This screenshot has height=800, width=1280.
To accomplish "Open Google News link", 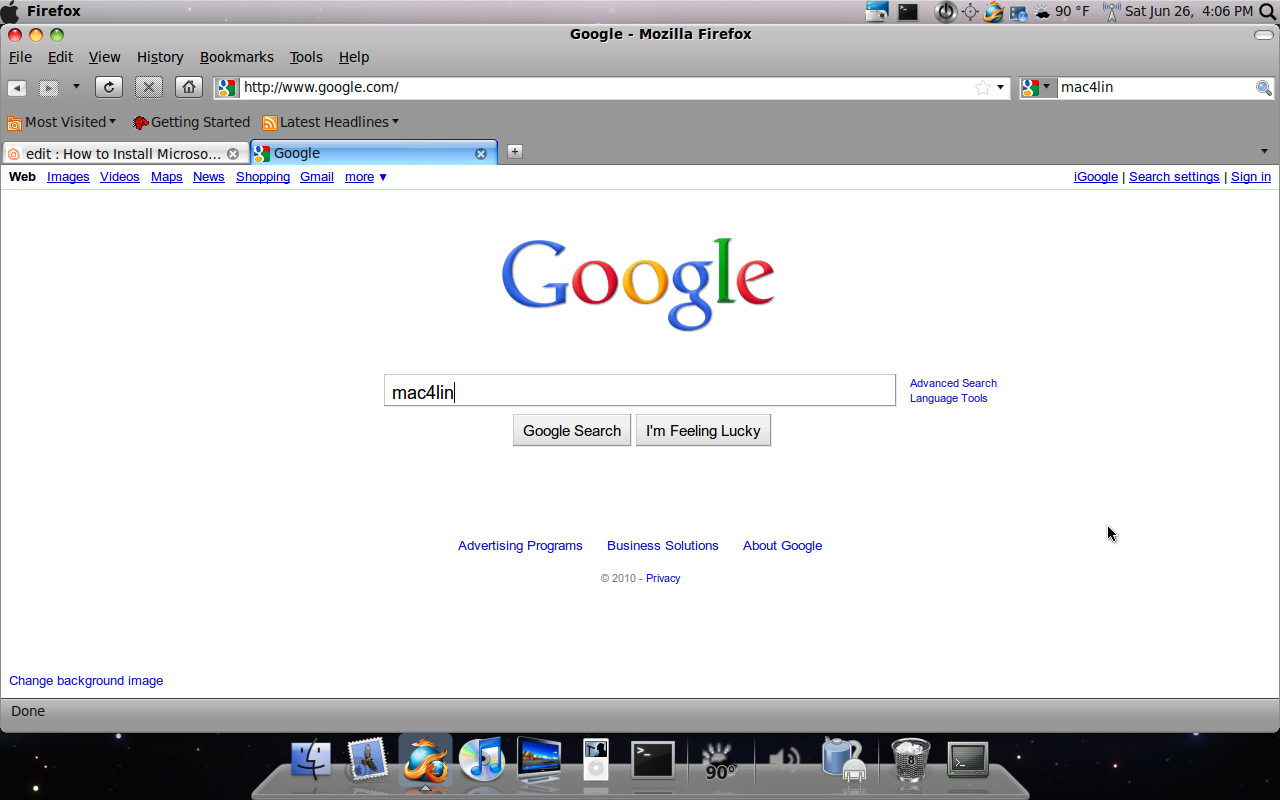I will 209,177.
